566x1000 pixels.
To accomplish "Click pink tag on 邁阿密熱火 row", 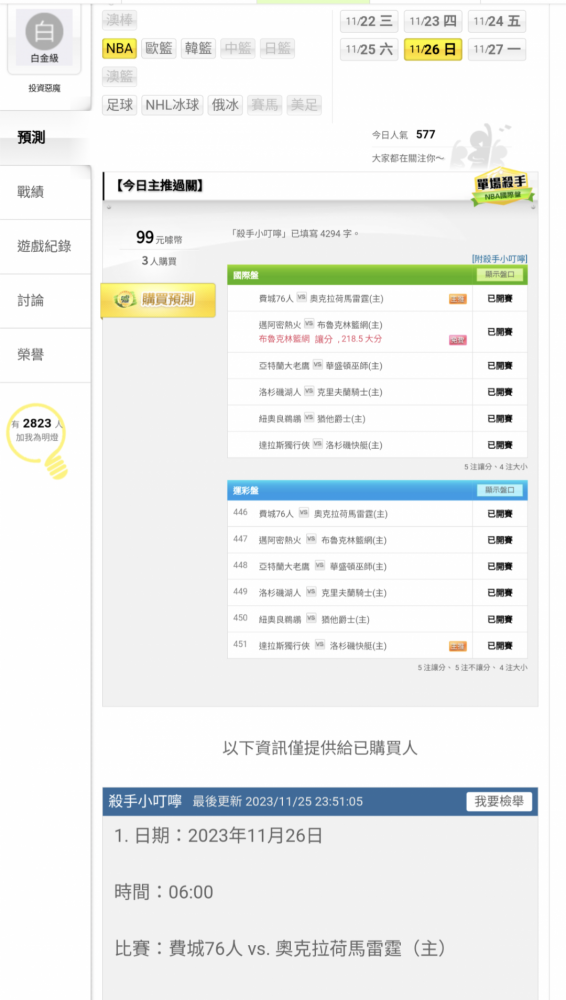I will click(458, 340).
